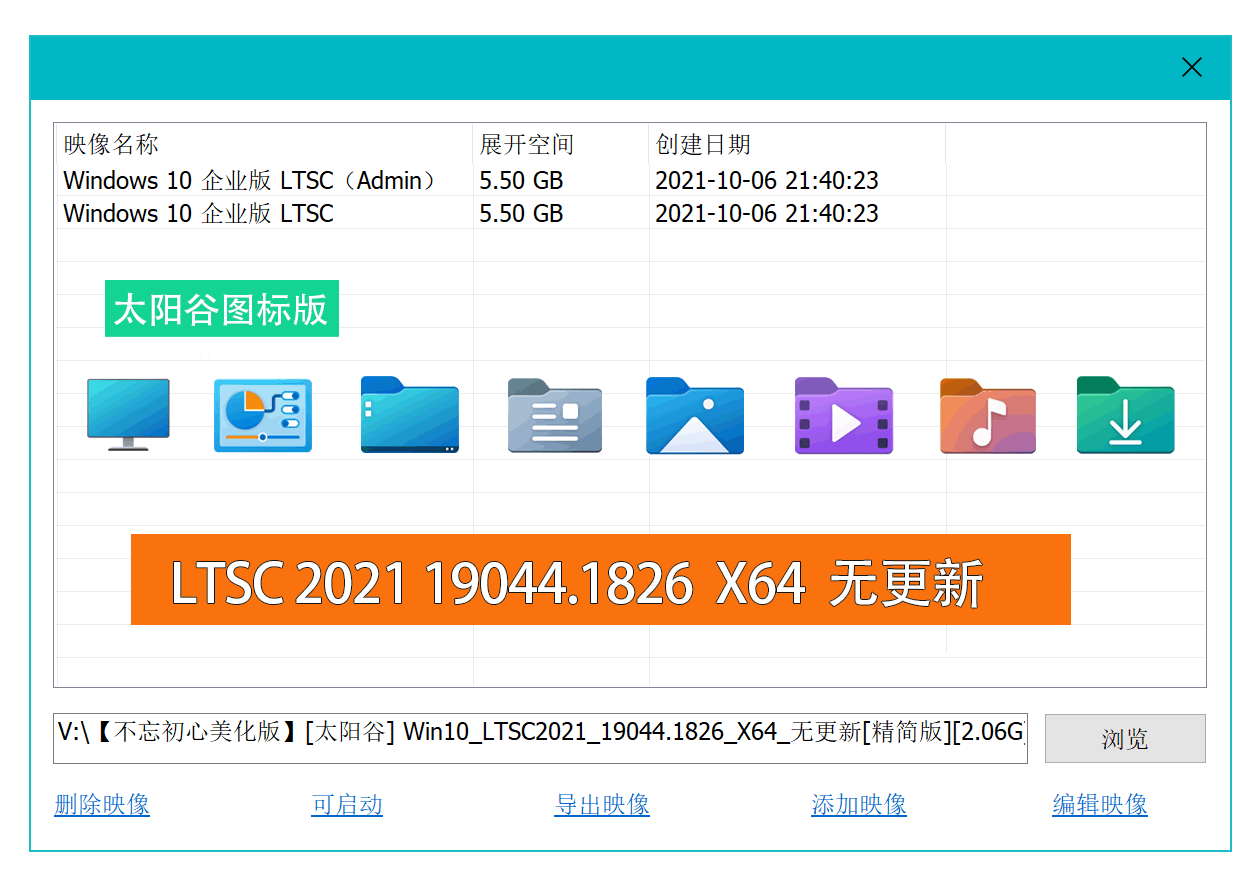Click the Videos folder icon
This screenshot has height=880, width=1256.
(844, 415)
